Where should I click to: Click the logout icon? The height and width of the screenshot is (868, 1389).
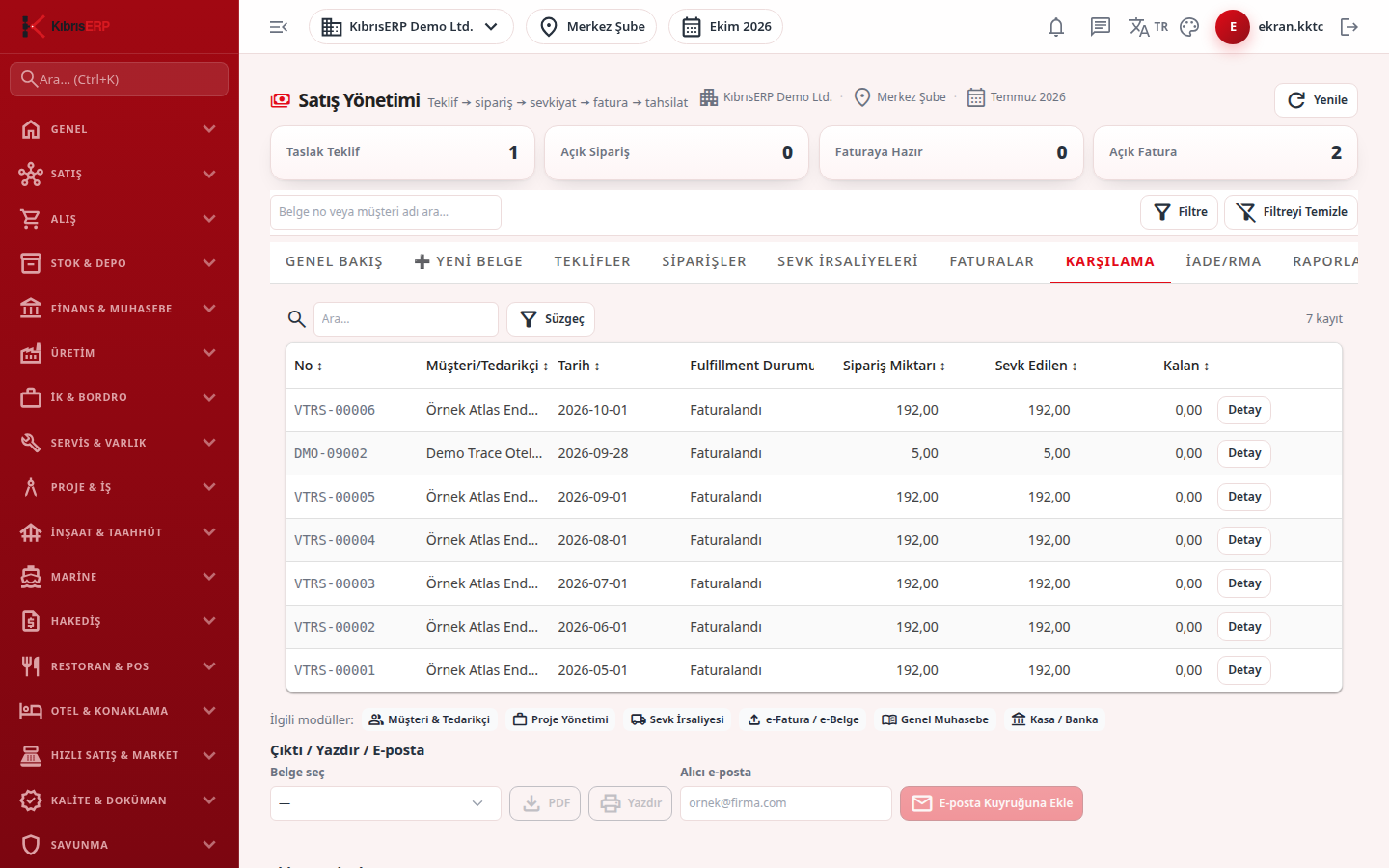[x=1349, y=27]
